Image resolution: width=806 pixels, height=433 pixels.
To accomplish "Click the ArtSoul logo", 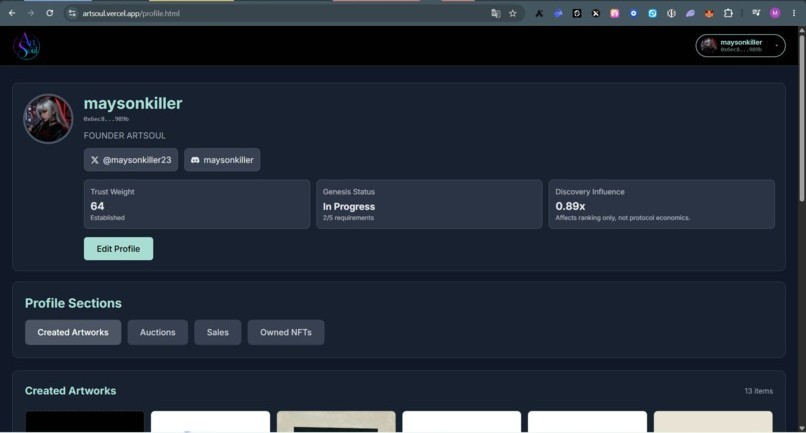I will [26, 46].
